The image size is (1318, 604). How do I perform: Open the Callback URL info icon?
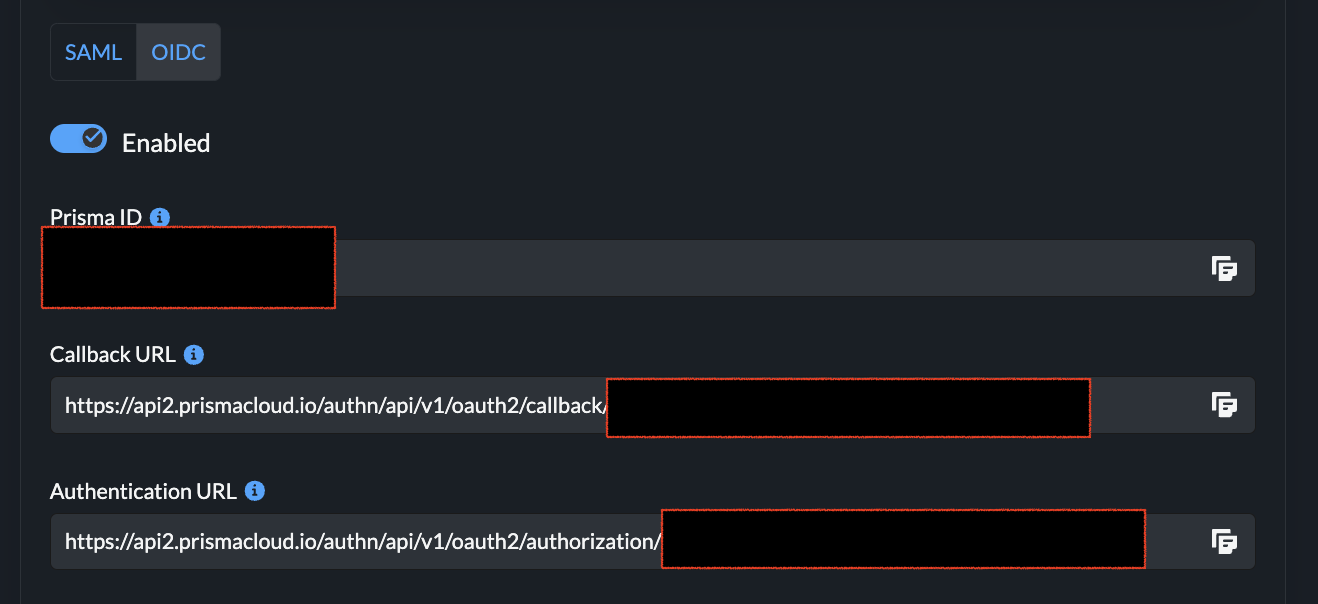(x=194, y=354)
